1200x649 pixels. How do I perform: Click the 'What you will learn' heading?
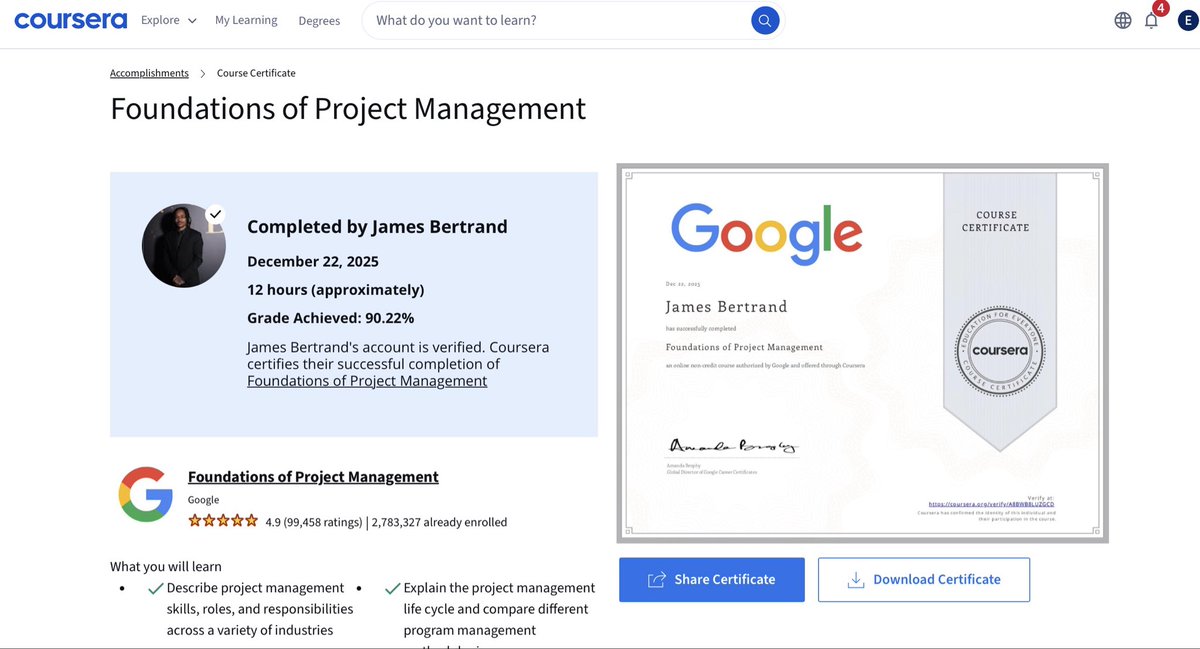click(x=166, y=566)
